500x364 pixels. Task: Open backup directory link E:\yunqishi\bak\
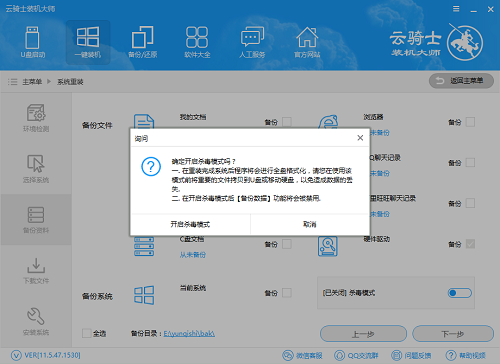pyautogui.click(x=189, y=333)
